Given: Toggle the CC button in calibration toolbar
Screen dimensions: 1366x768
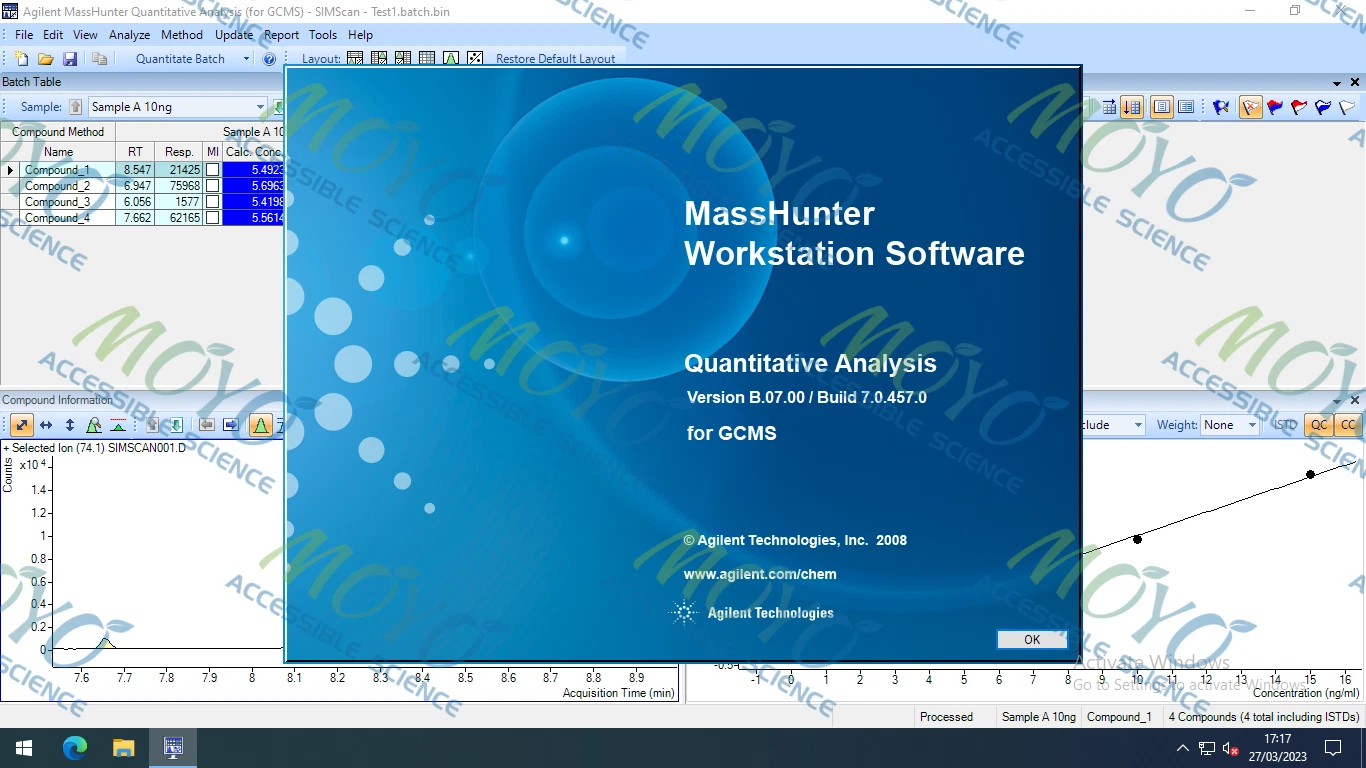Looking at the screenshot, I should click(1348, 425).
